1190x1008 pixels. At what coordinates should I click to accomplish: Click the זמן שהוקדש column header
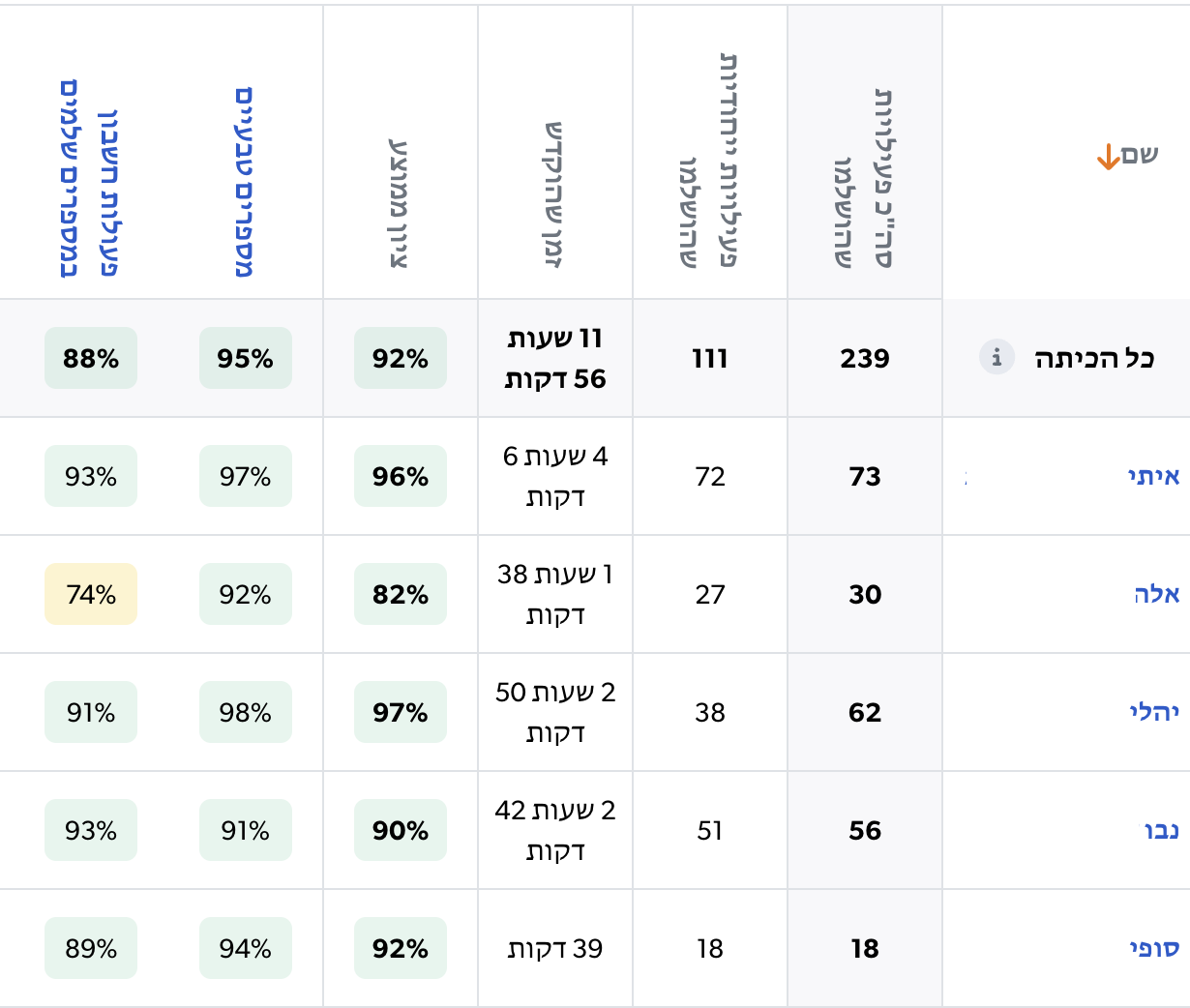point(554,193)
